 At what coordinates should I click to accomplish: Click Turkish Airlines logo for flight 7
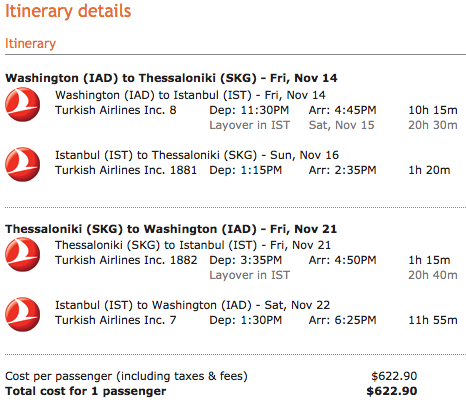pyautogui.click(x=23, y=314)
